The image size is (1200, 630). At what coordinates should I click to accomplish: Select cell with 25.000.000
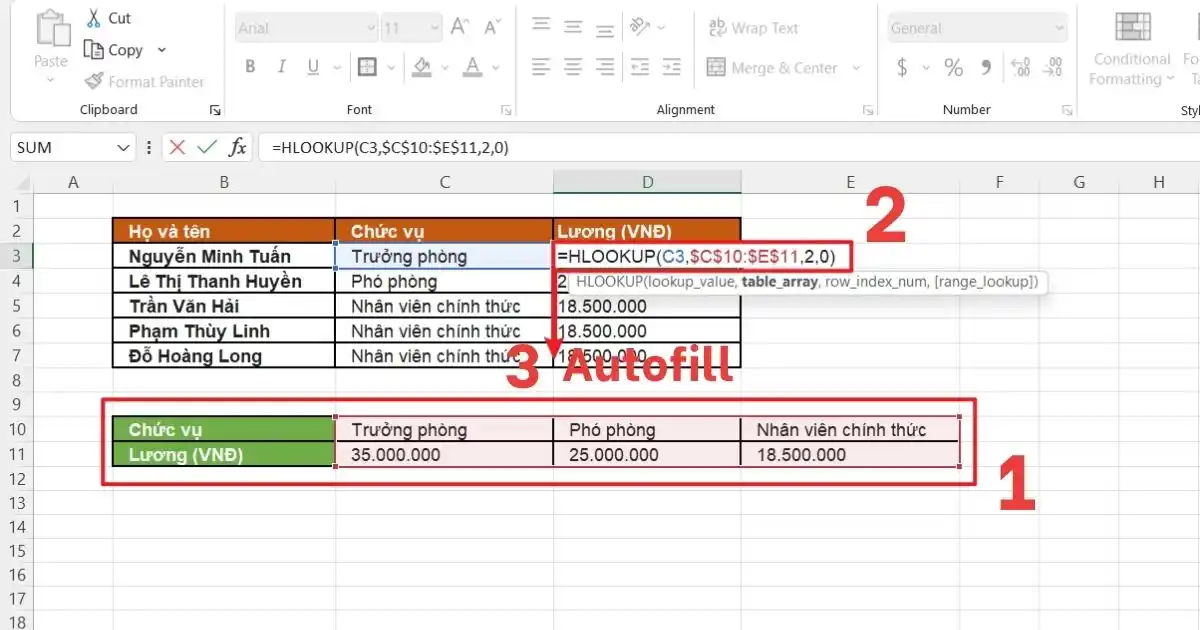point(647,454)
